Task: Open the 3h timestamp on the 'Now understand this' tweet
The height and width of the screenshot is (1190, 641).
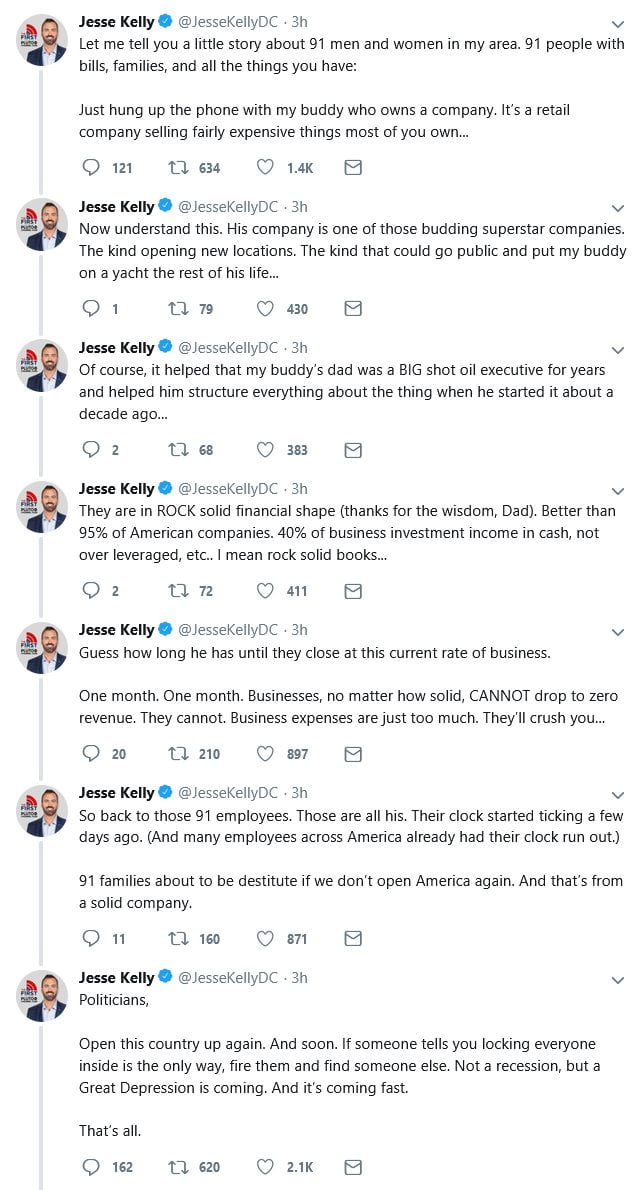Action: 299,207
